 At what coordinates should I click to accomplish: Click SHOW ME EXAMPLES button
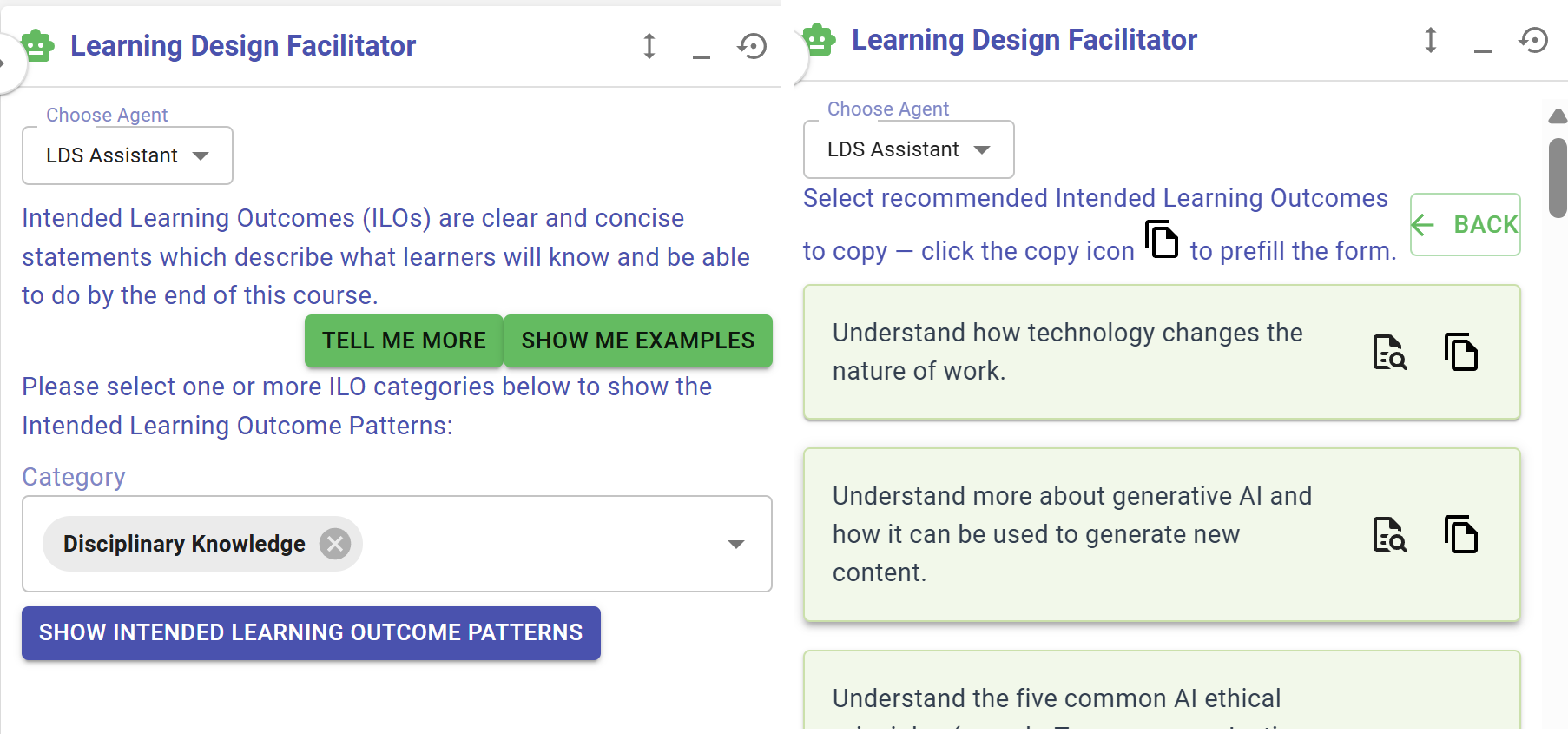click(638, 341)
